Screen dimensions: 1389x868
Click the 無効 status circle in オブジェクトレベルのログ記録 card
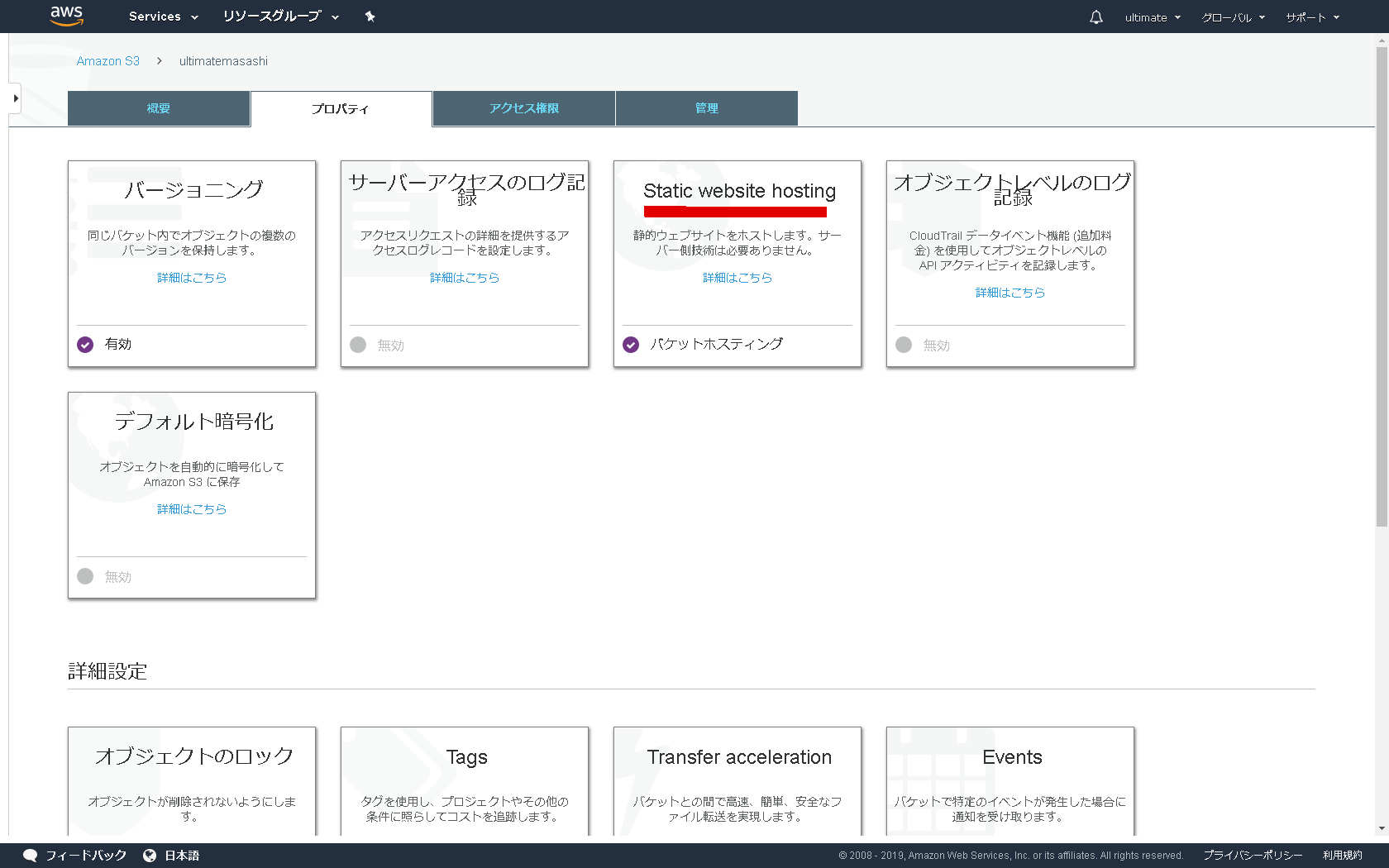pos(904,345)
